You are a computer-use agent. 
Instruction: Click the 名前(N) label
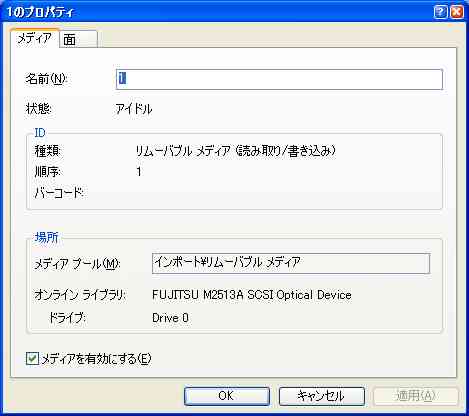[46, 79]
